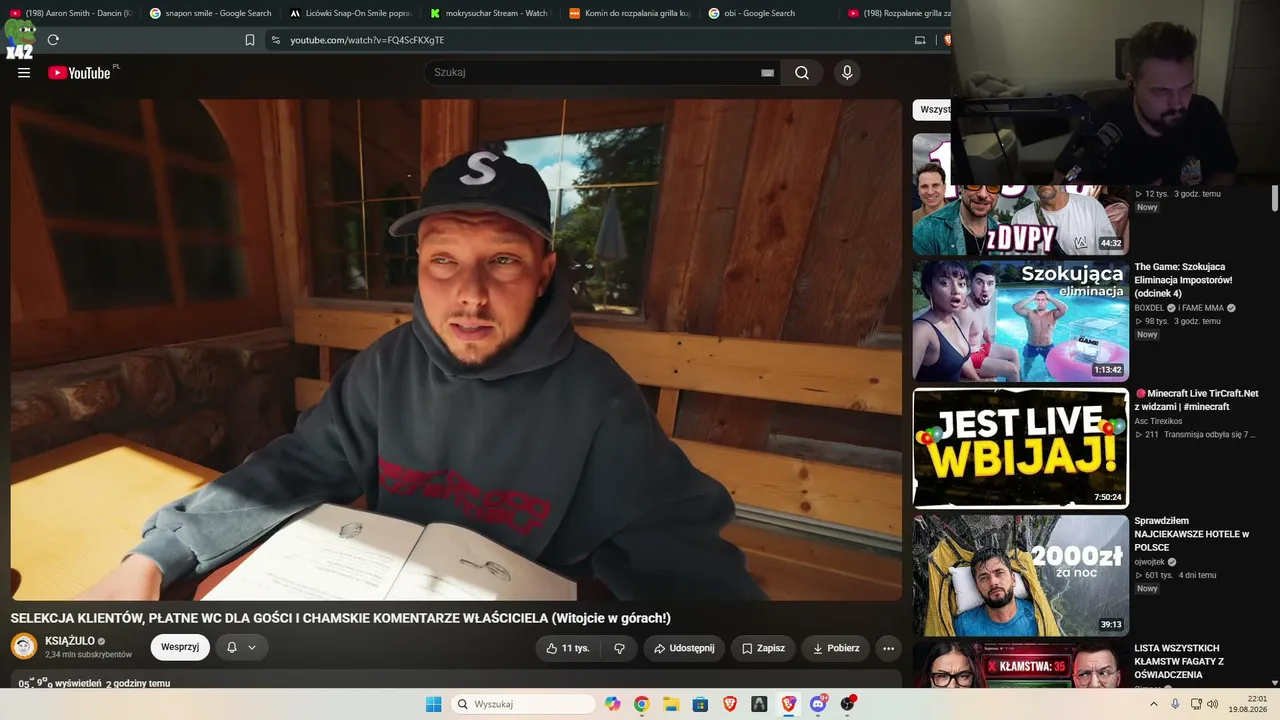
Task: Open Lista Wszystkich Kłamstw Fagaty title
Action: 1179,661
